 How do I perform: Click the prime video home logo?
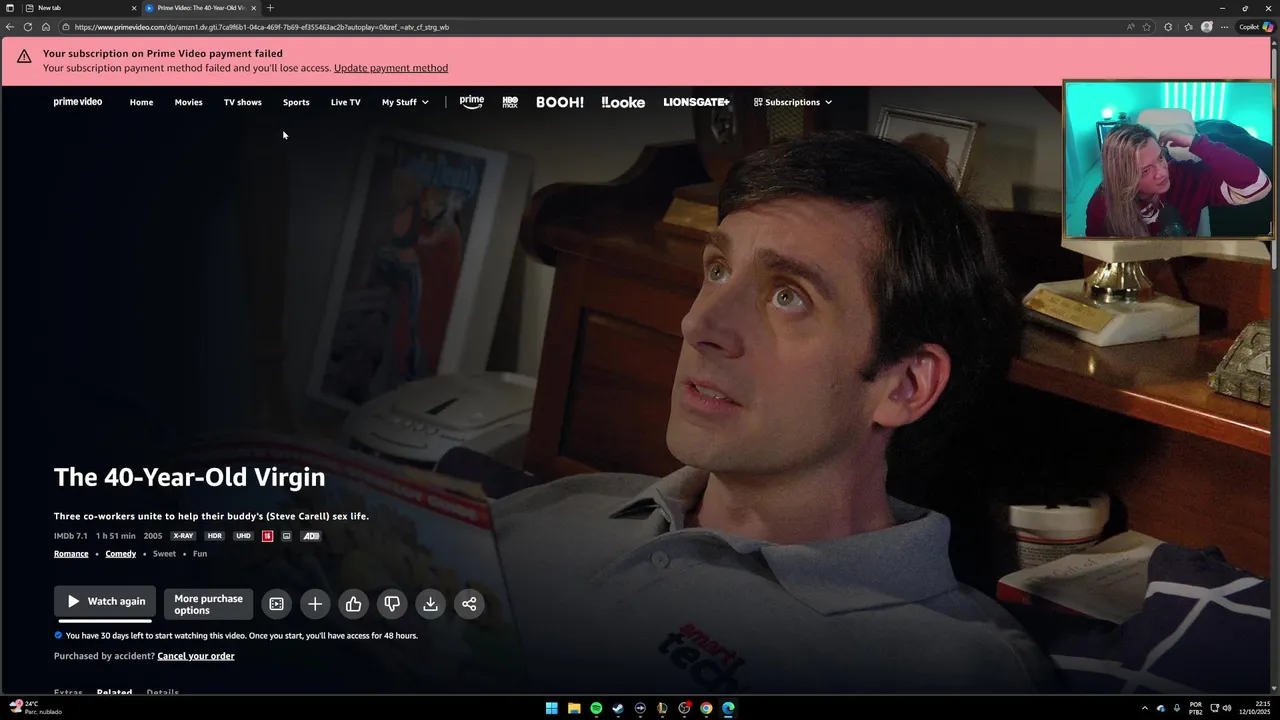(x=78, y=102)
